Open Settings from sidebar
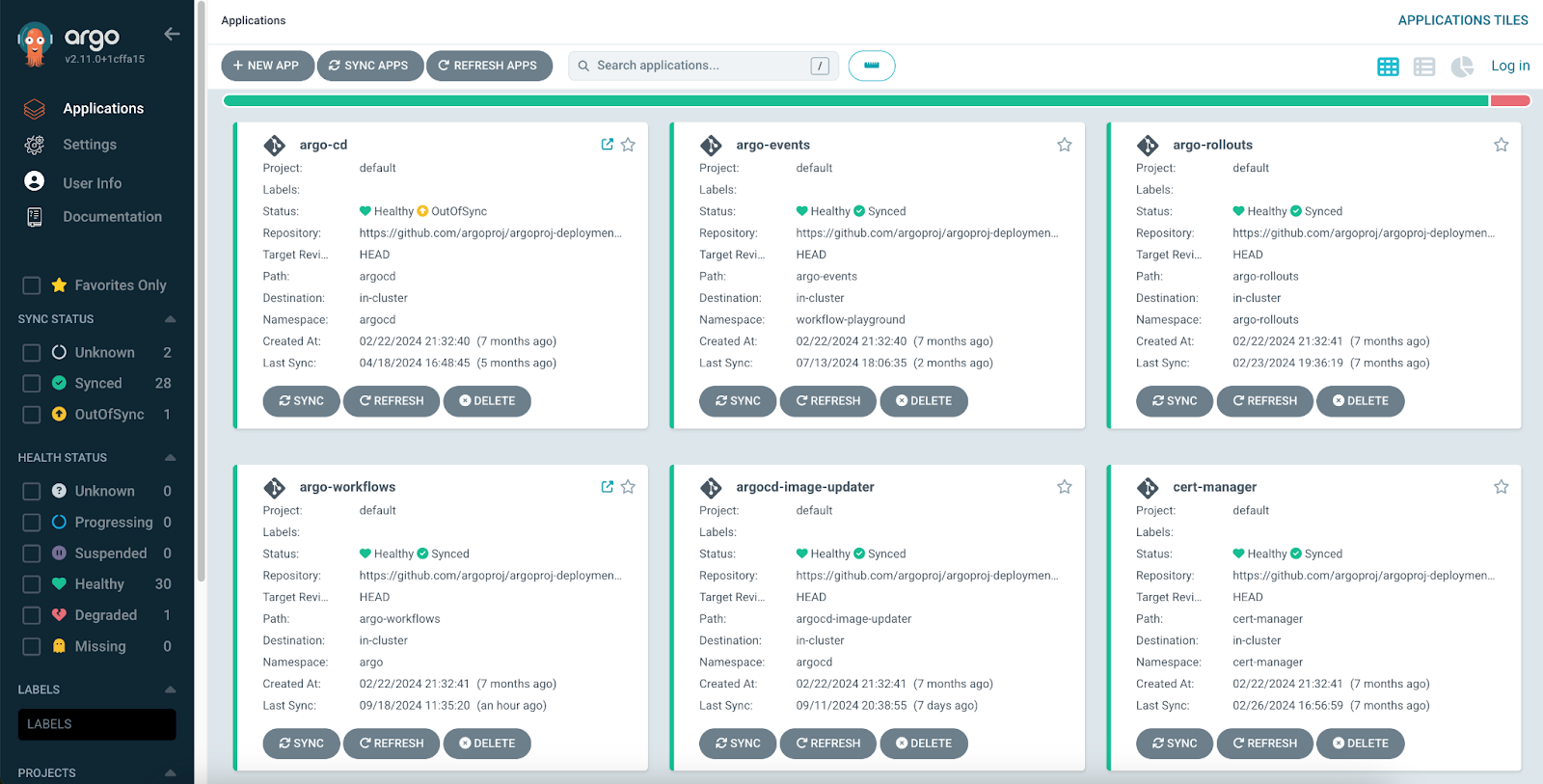 coord(90,145)
